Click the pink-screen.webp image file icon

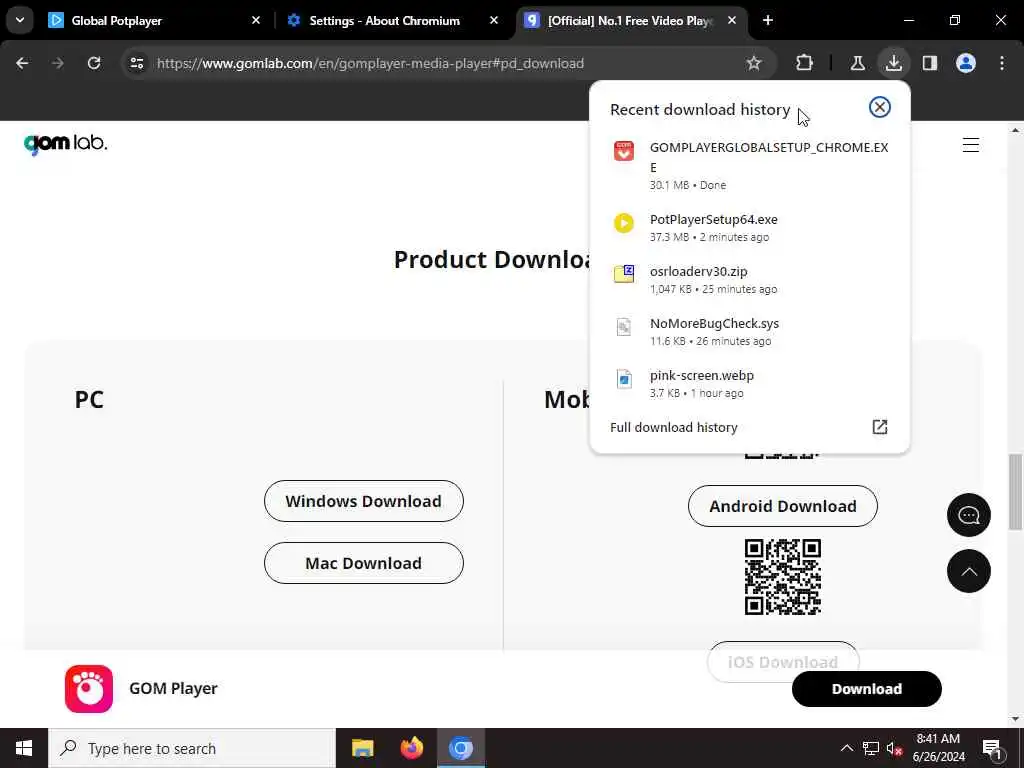(x=624, y=379)
